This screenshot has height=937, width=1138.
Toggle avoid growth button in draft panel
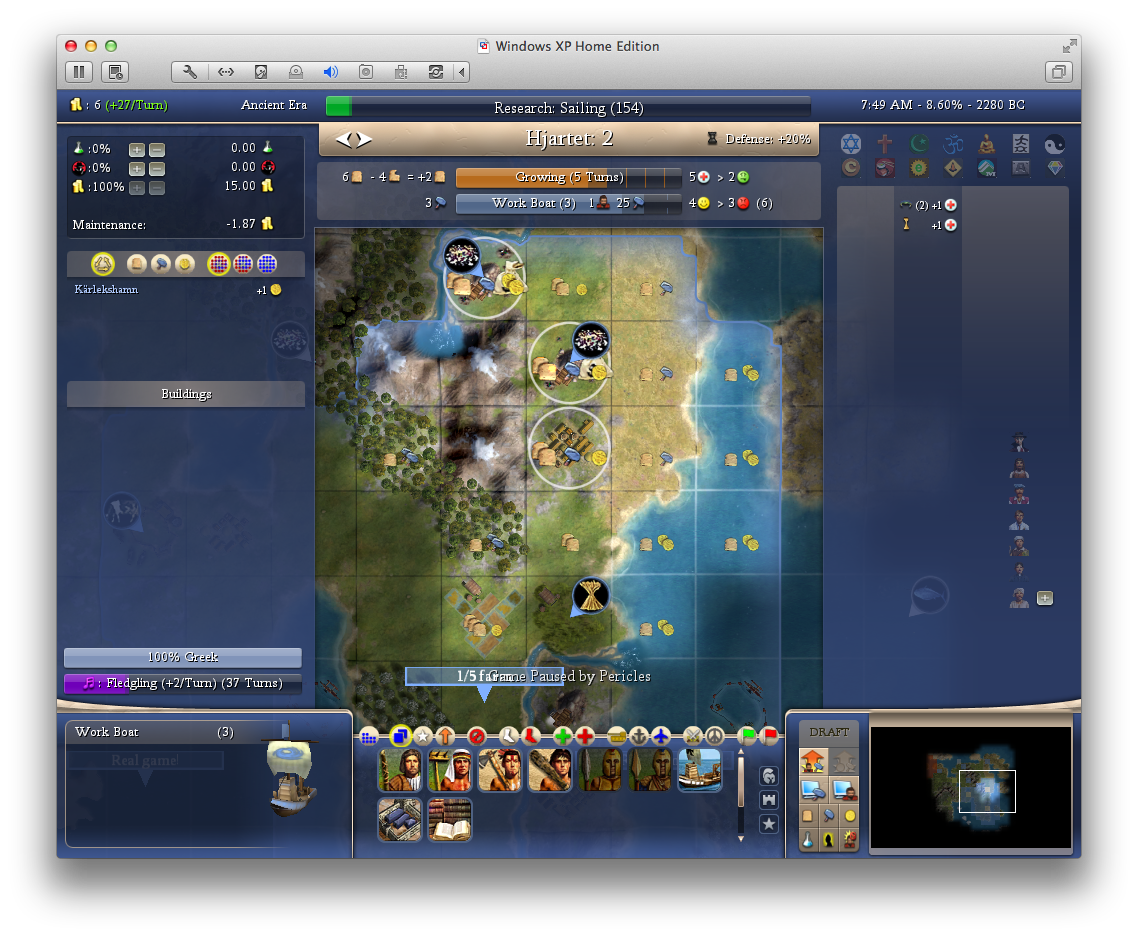click(x=850, y=840)
